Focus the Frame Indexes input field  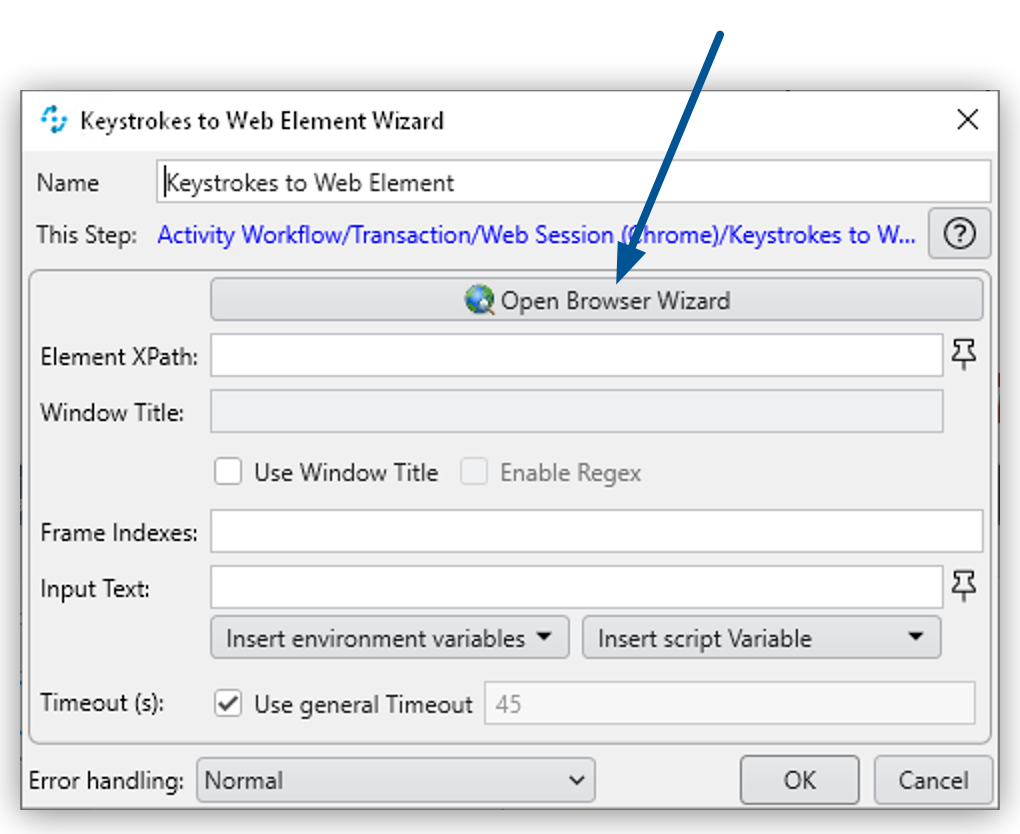pyautogui.click(x=598, y=531)
